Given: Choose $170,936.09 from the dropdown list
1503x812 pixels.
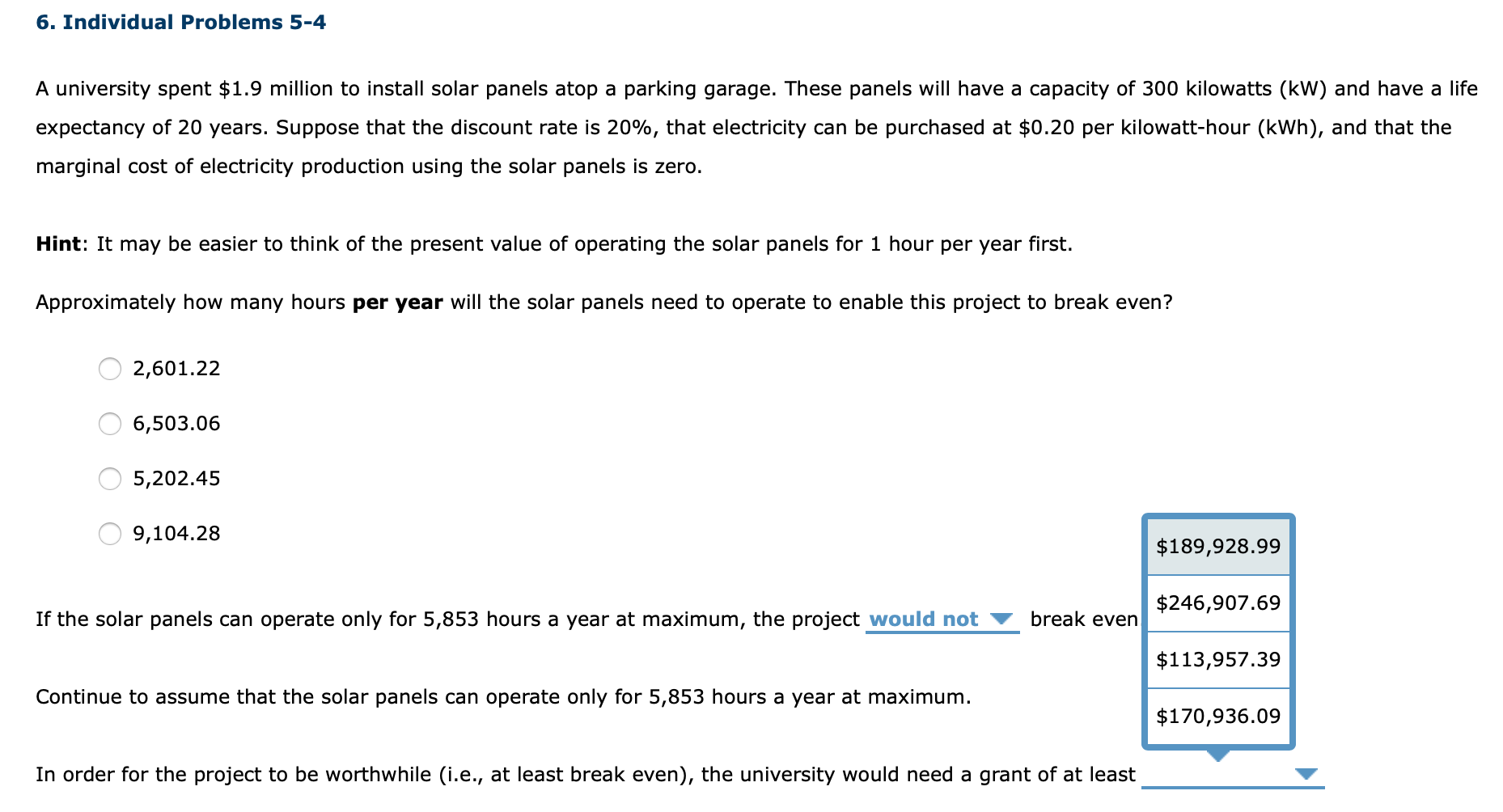Looking at the screenshot, I should [1217, 717].
